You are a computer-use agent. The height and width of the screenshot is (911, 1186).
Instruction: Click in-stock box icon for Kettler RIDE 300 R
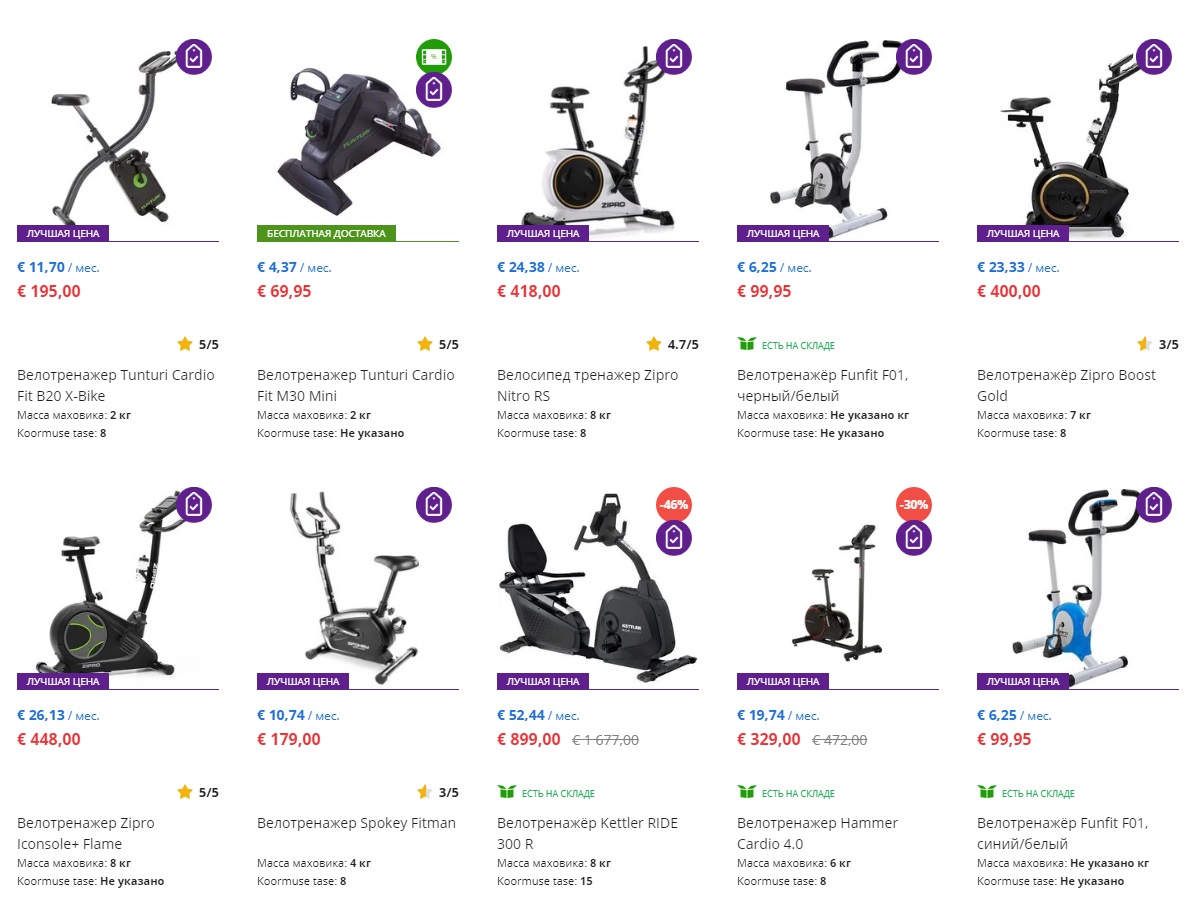tap(506, 792)
